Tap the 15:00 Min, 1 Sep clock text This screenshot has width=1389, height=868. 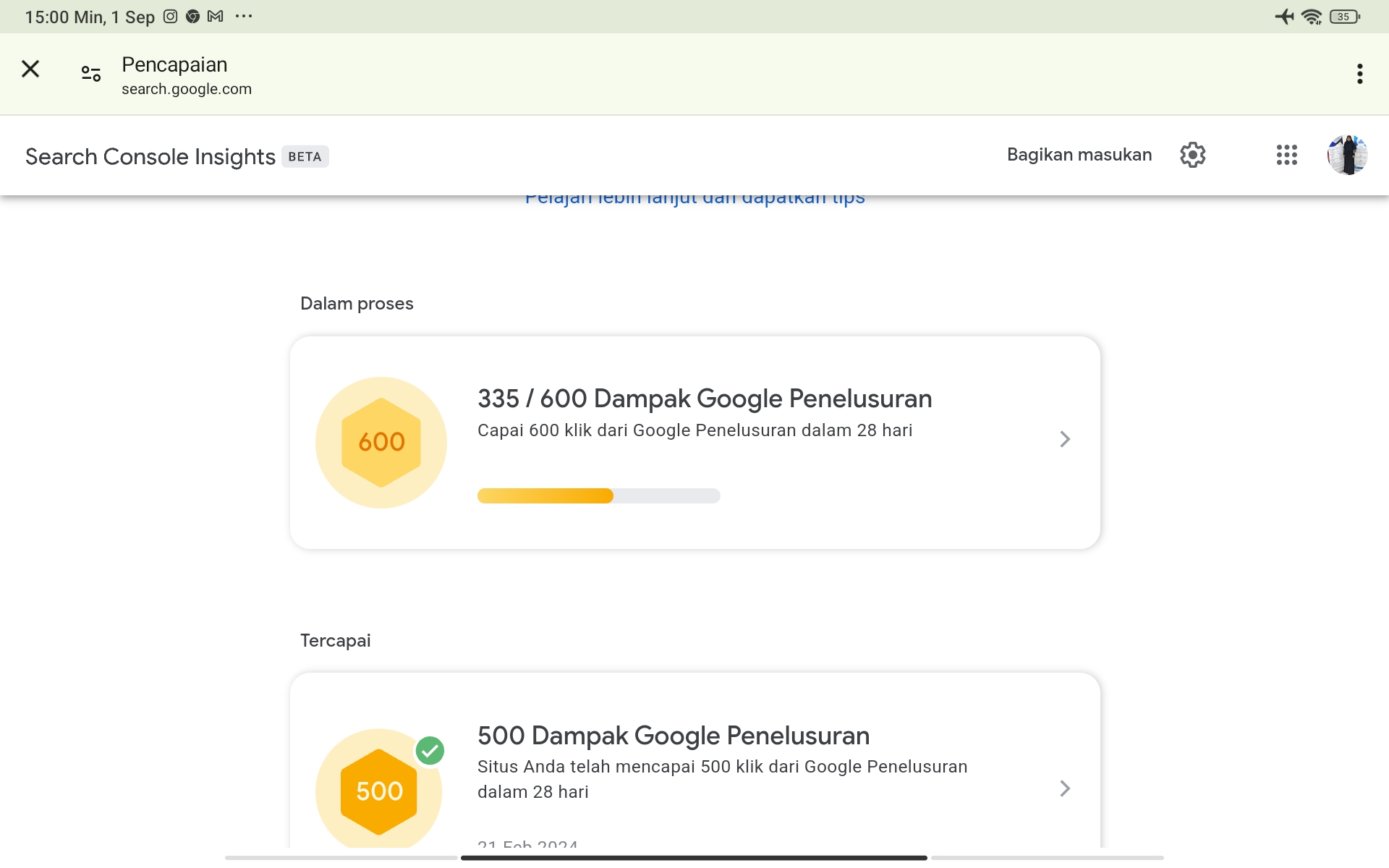[x=90, y=17]
